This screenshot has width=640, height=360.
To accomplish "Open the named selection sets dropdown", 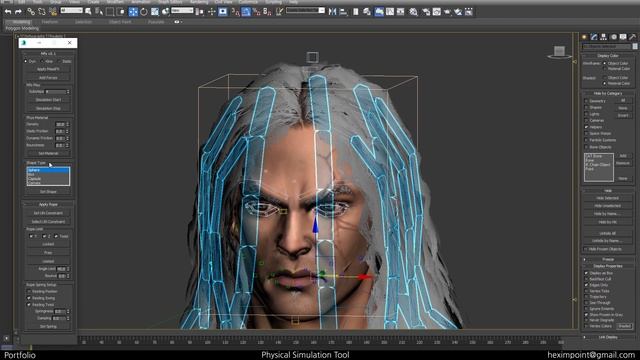I will point(305,10).
